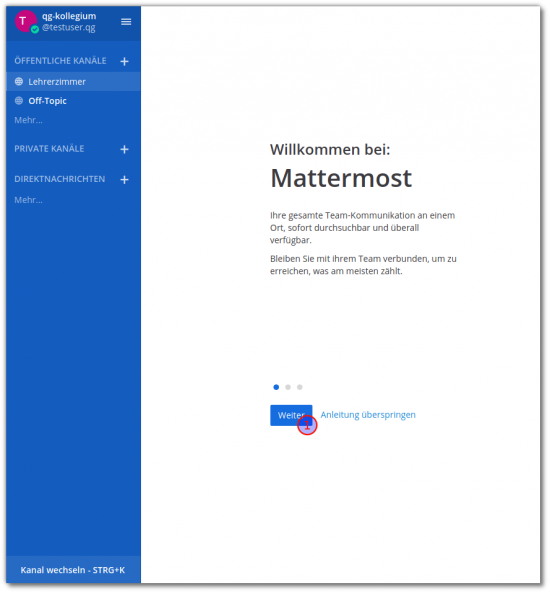This screenshot has width=550, height=593.
Task: Jump to second tutorial page dot
Action: click(x=288, y=387)
